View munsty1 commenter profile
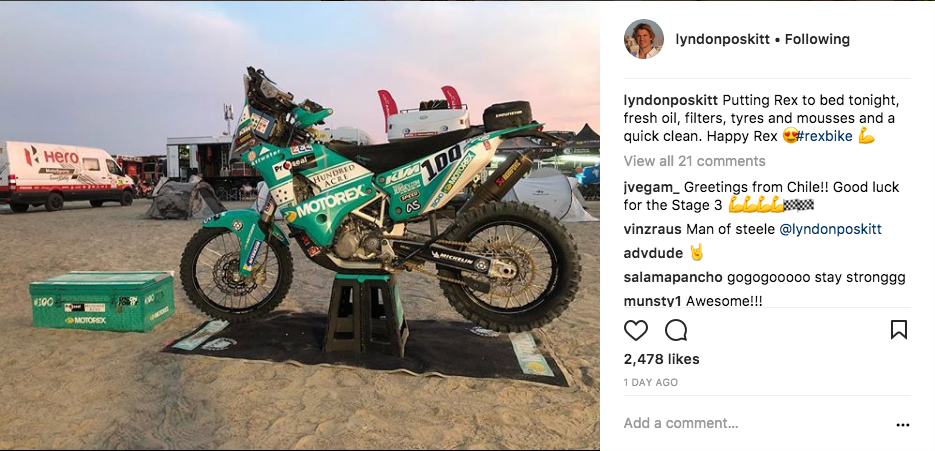 653,301
